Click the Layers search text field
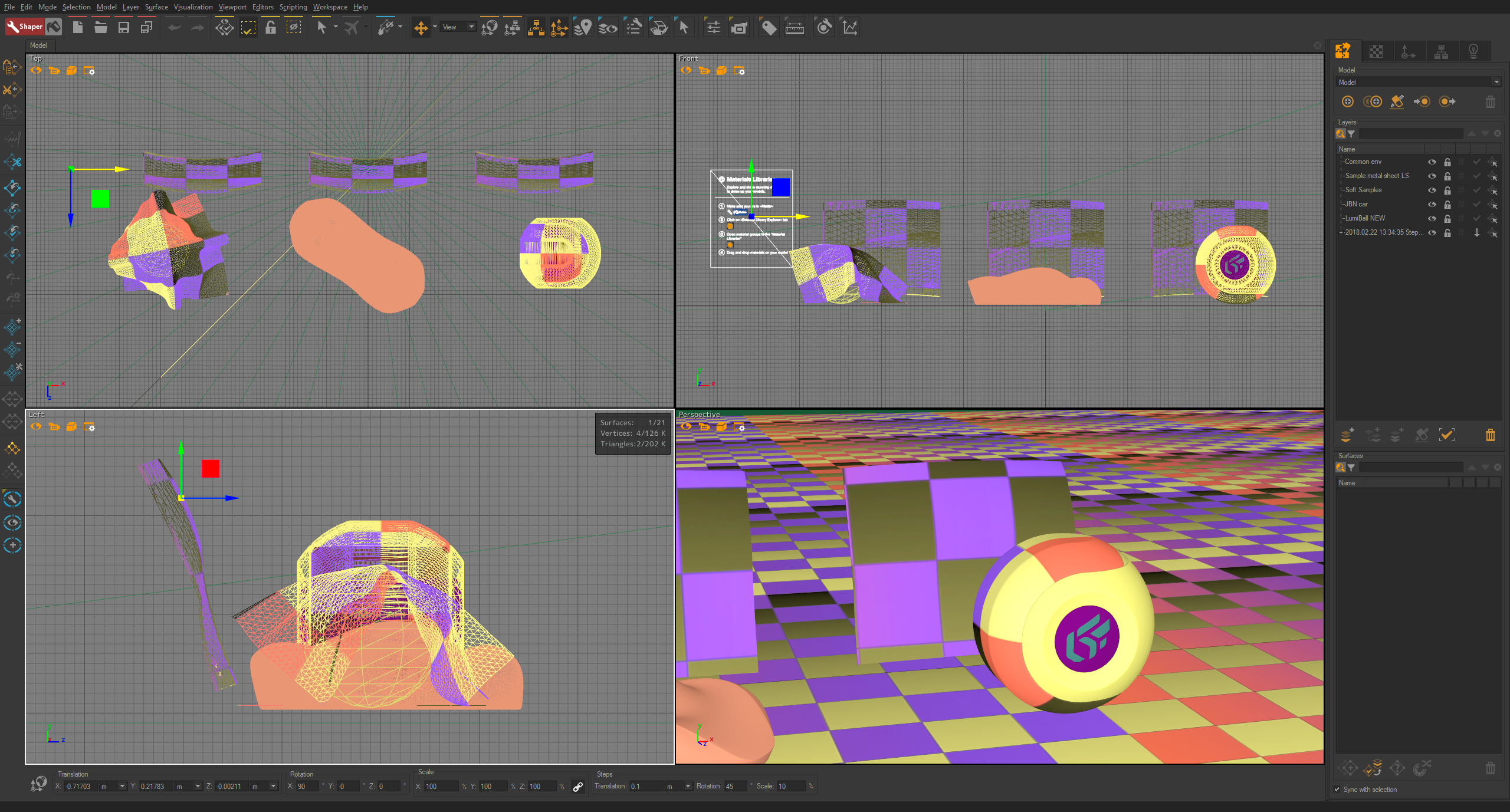The image size is (1510, 812). (x=1411, y=134)
